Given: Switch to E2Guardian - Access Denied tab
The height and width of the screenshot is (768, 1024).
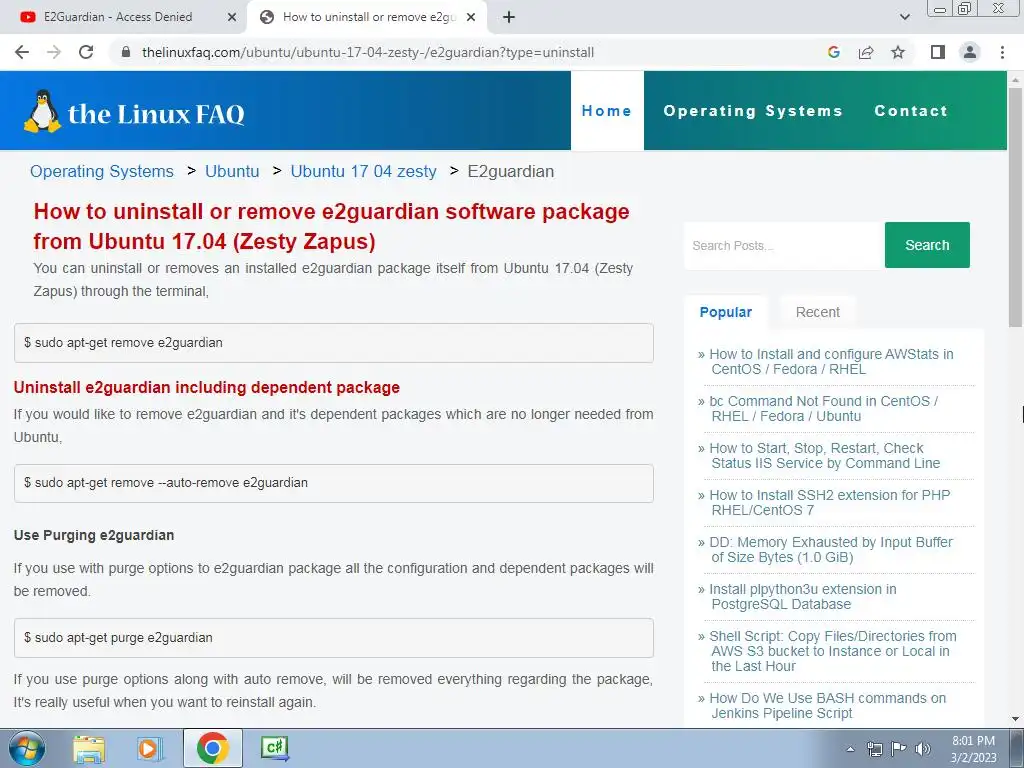Looking at the screenshot, I should [124, 17].
